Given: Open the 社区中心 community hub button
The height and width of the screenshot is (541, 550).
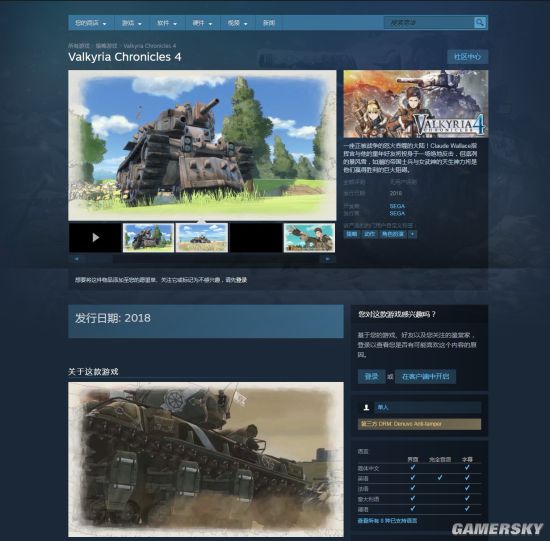Looking at the screenshot, I should point(467,57).
